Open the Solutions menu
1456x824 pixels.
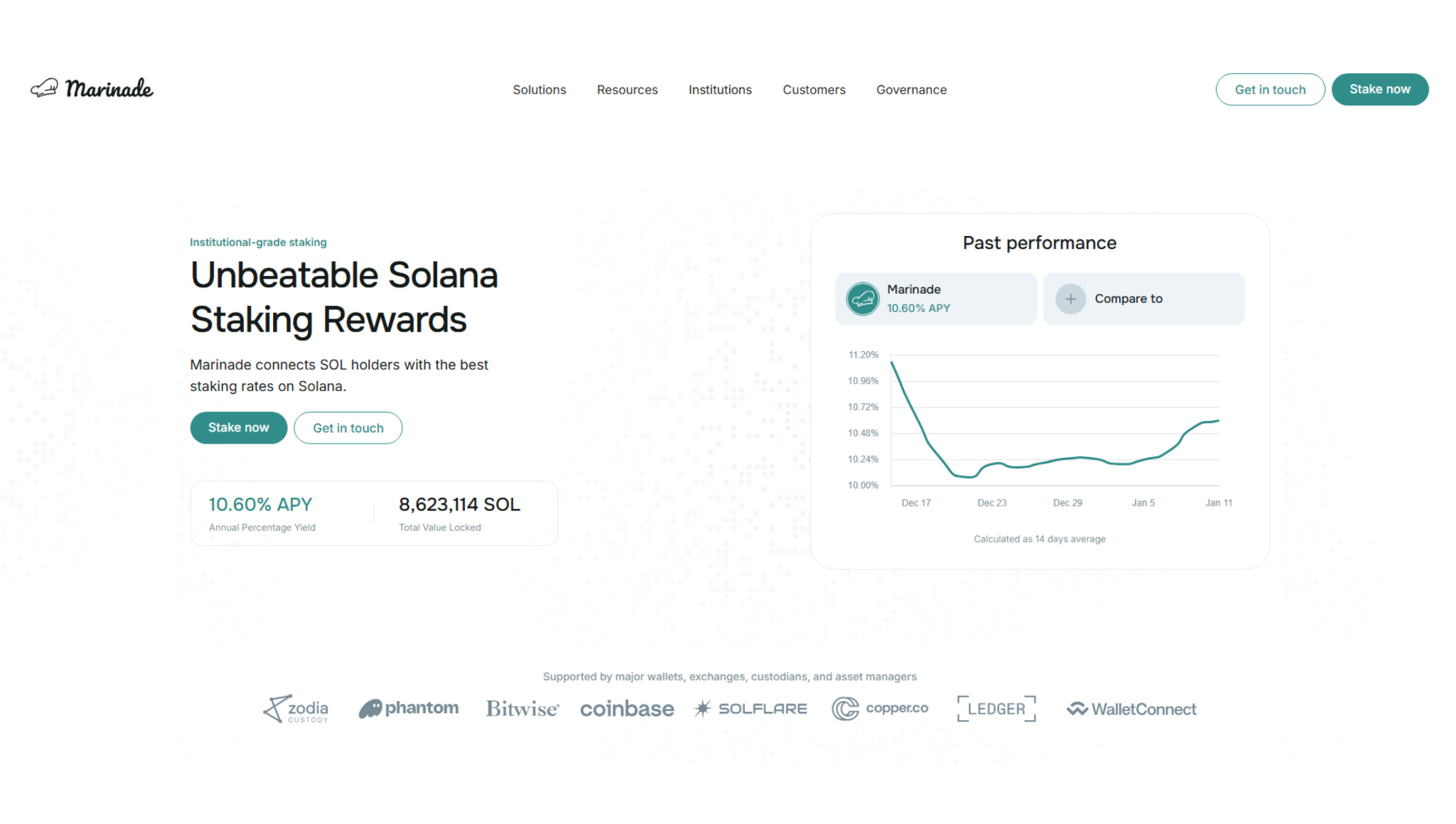(539, 90)
